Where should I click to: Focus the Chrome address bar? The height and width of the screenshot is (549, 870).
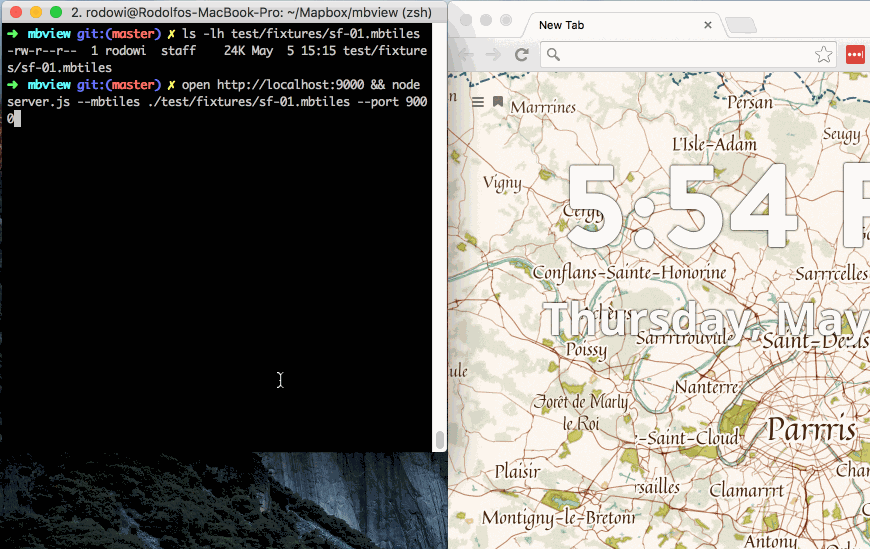(x=687, y=54)
